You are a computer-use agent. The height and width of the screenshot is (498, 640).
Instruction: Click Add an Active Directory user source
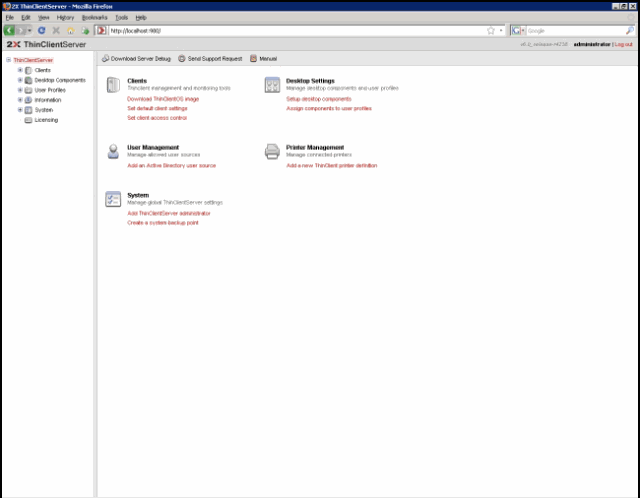coord(171,165)
